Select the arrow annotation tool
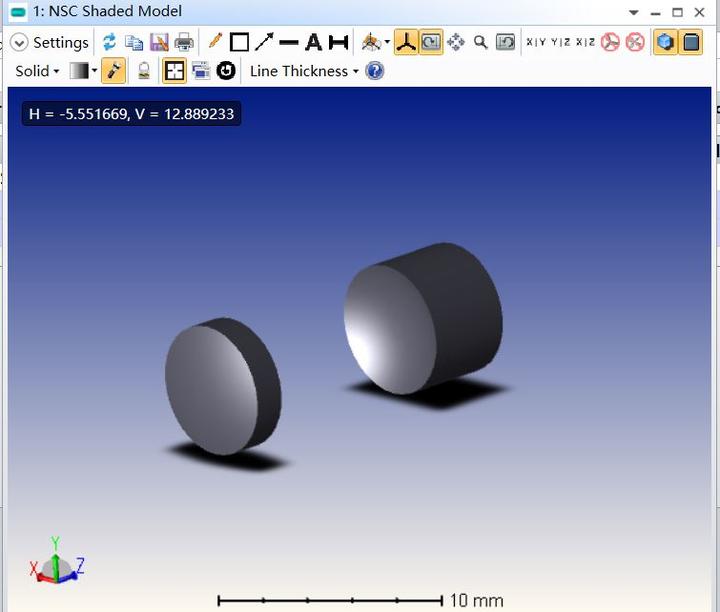The image size is (720, 612). coord(264,42)
